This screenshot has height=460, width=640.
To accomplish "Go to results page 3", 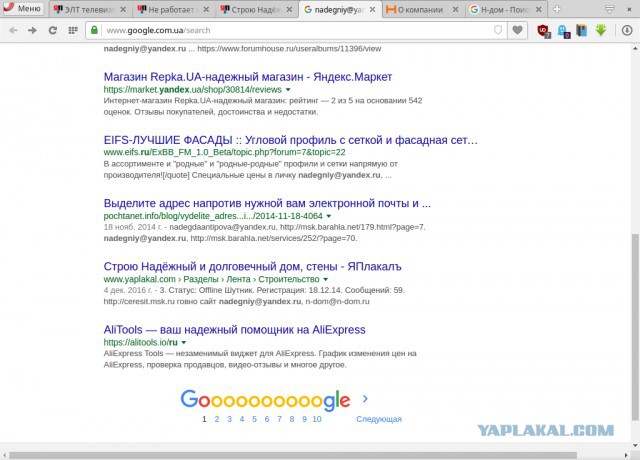I will click(229, 419).
